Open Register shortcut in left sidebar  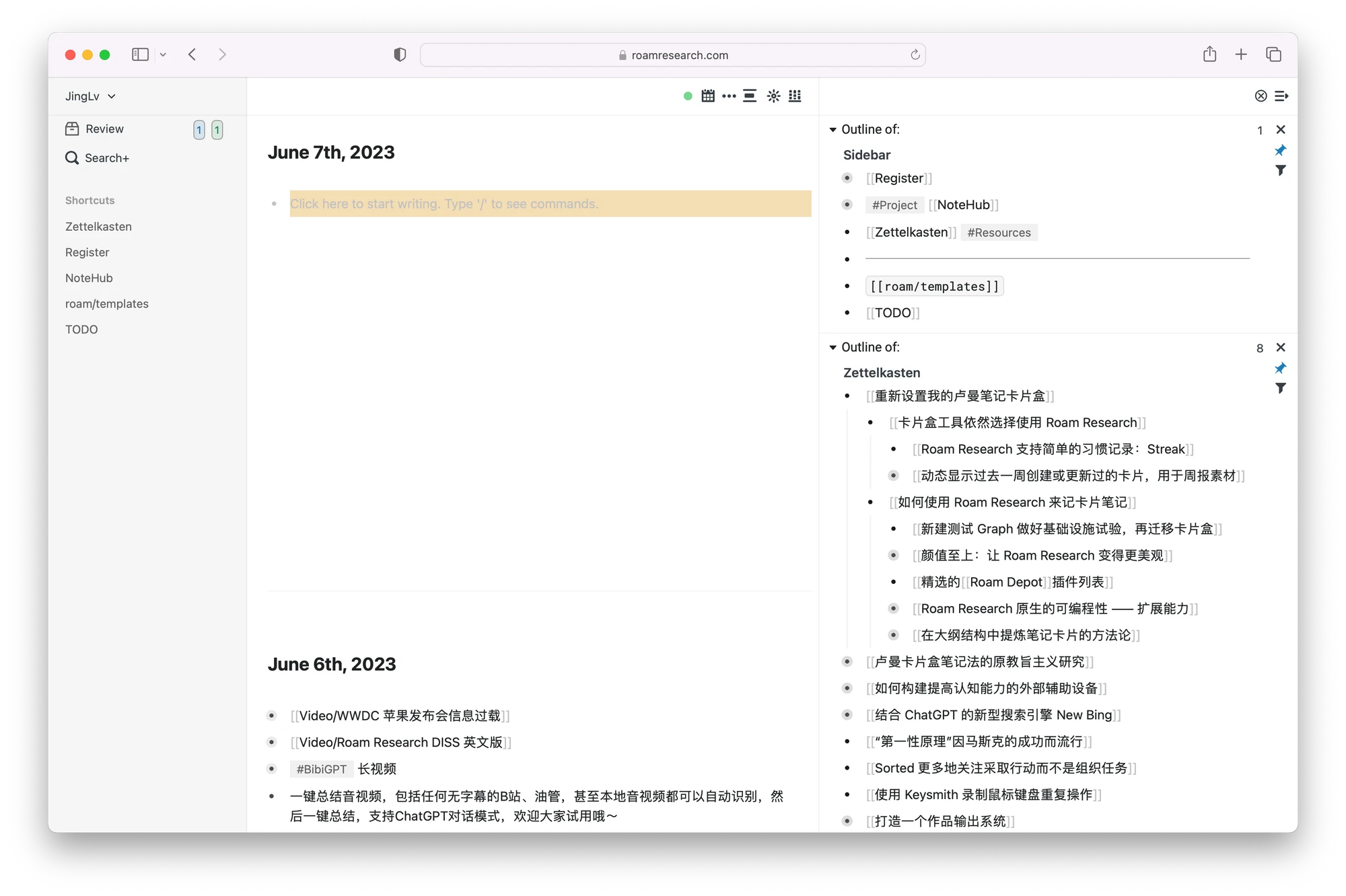pyautogui.click(x=87, y=252)
